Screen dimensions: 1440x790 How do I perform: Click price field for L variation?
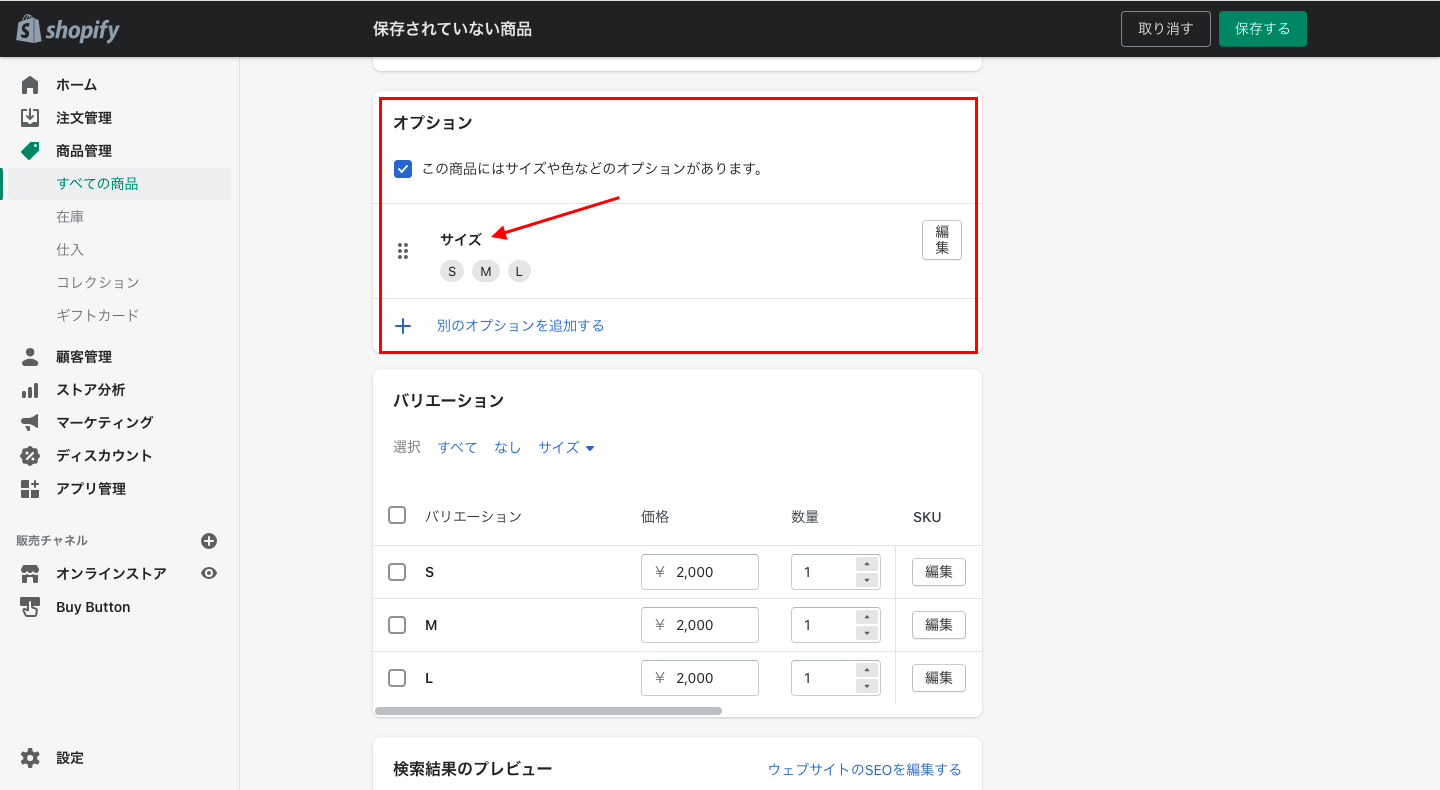700,678
